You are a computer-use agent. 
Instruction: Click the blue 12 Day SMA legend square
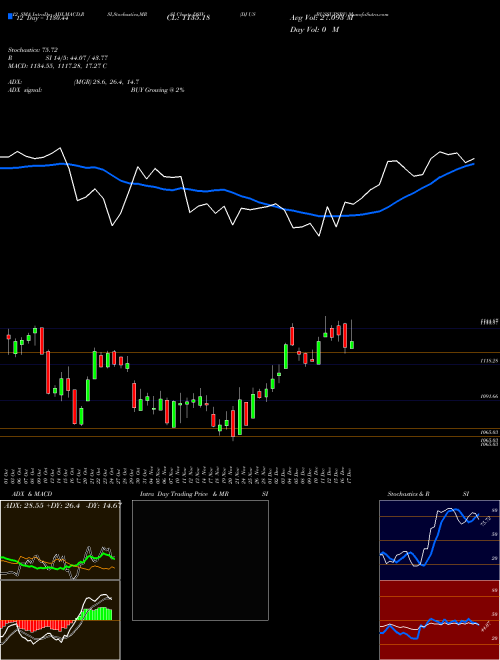(x=10, y=17)
